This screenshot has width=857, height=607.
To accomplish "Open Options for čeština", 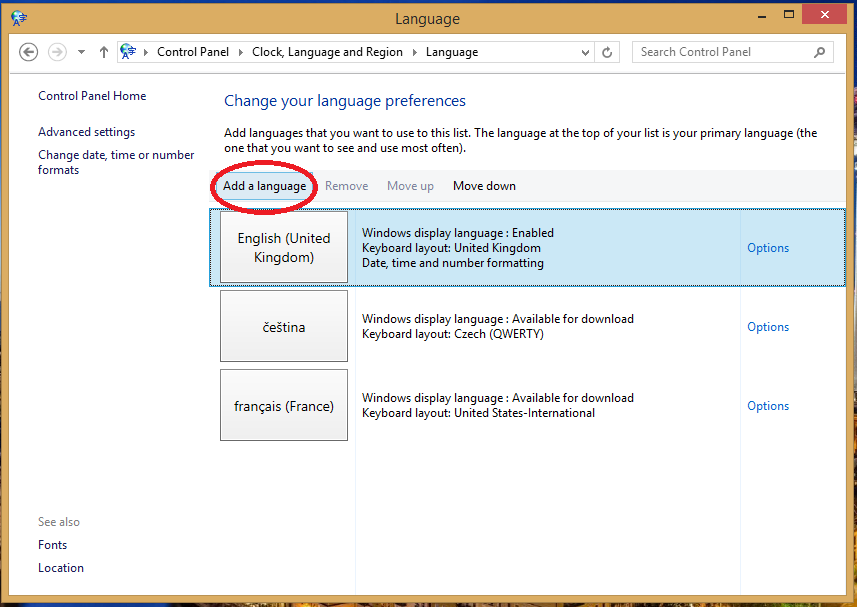I will click(767, 326).
